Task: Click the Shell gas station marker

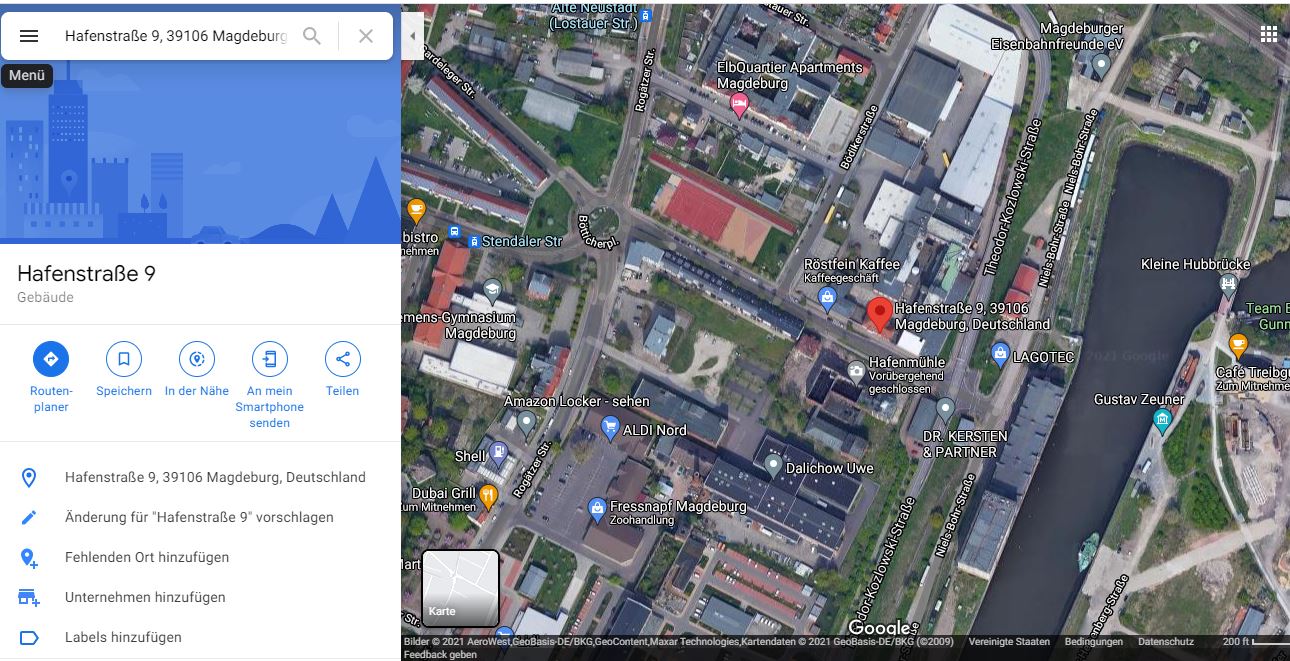Action: [x=499, y=454]
